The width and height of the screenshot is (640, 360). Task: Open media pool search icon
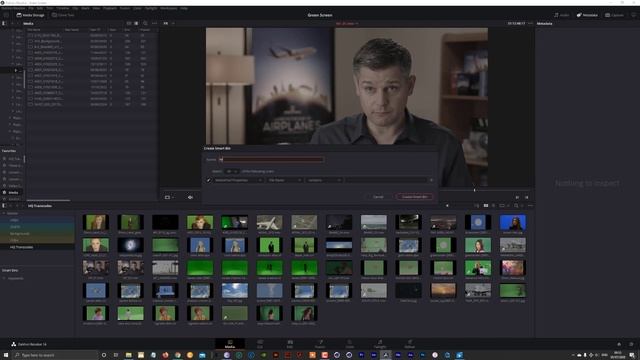click(x=516, y=206)
